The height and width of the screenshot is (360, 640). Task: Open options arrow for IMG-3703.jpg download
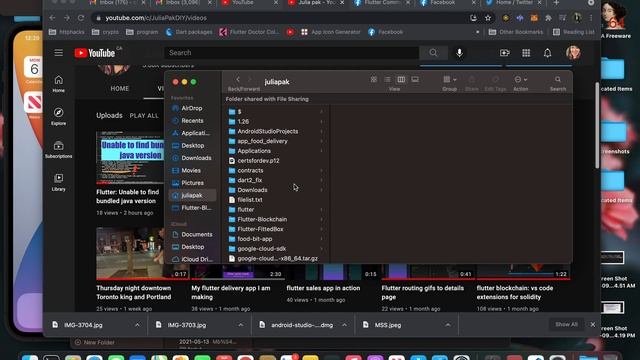(240, 325)
